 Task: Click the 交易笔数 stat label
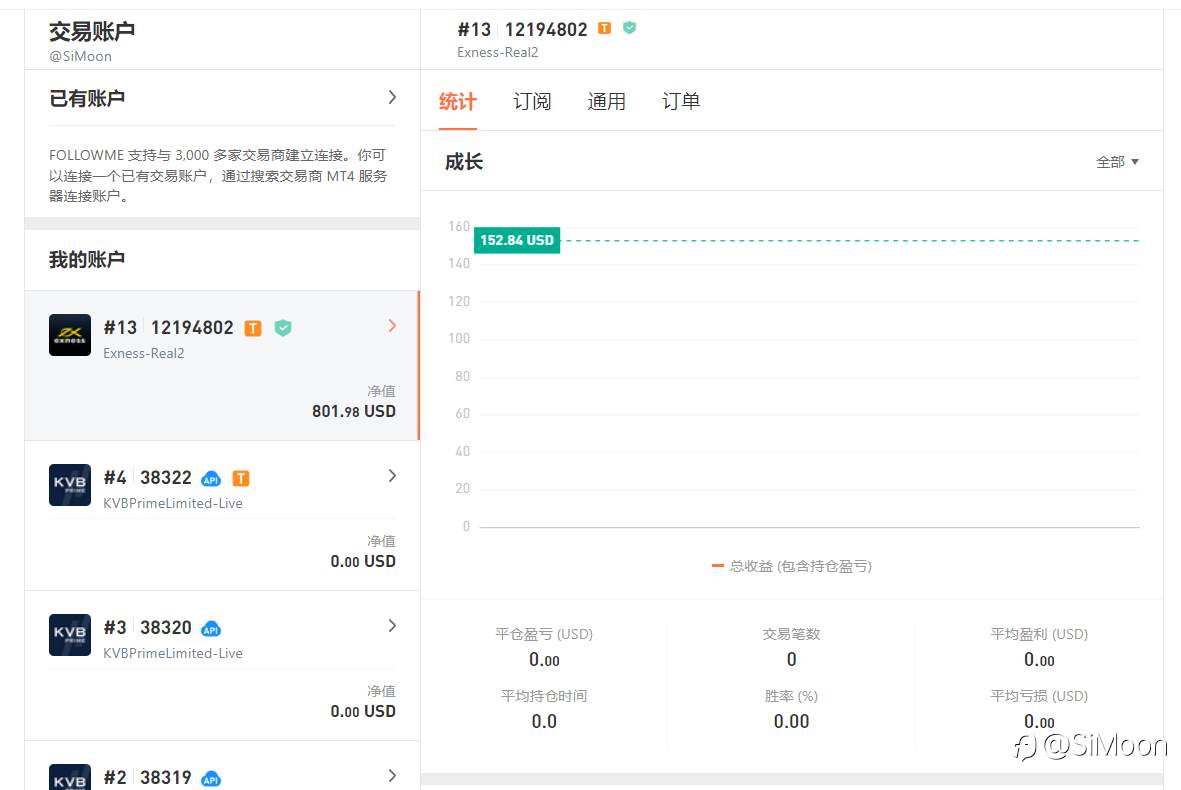pyautogui.click(x=791, y=634)
